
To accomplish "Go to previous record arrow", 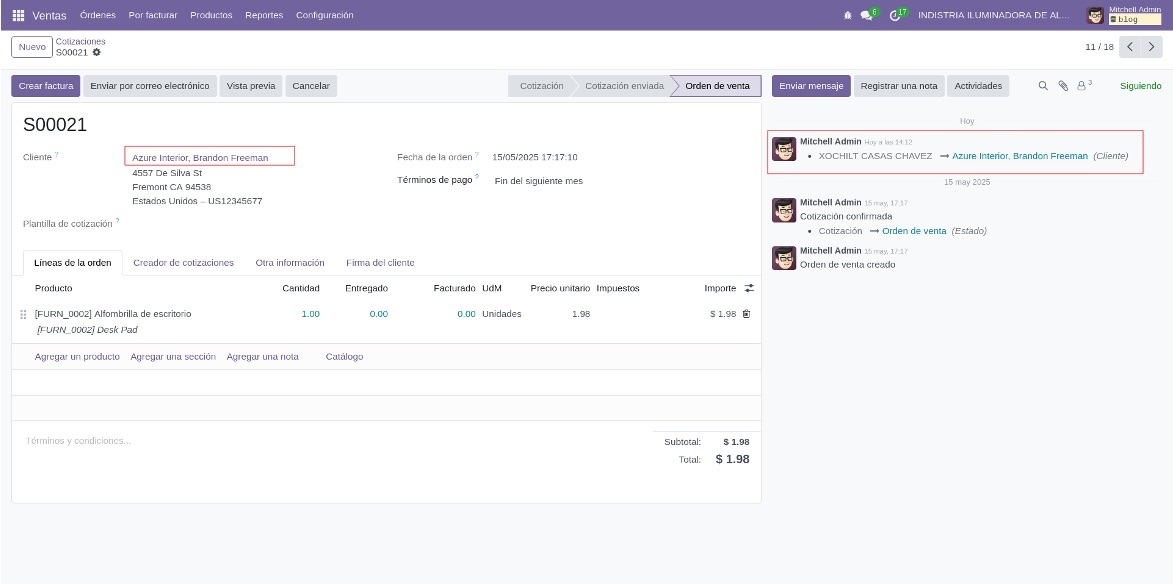I will 1130,47.
